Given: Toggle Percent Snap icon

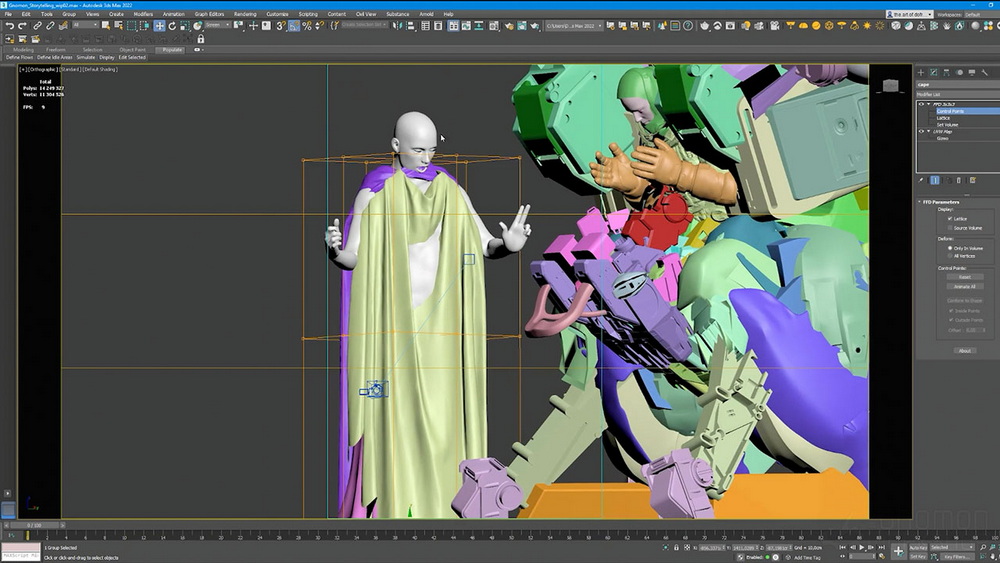Looking at the screenshot, I should tap(307, 26).
